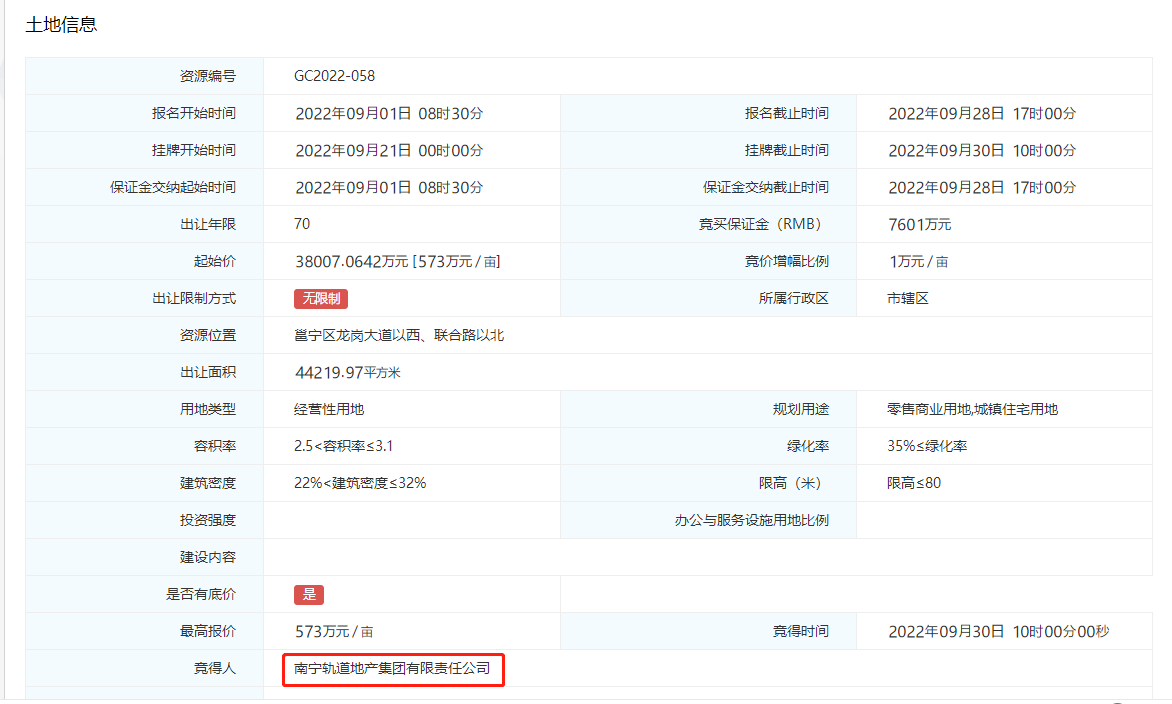Screen dimensions: 1172x704
Task: Select the winner name 南宁轨道地产集团有限责任公司
Action: click(392, 668)
